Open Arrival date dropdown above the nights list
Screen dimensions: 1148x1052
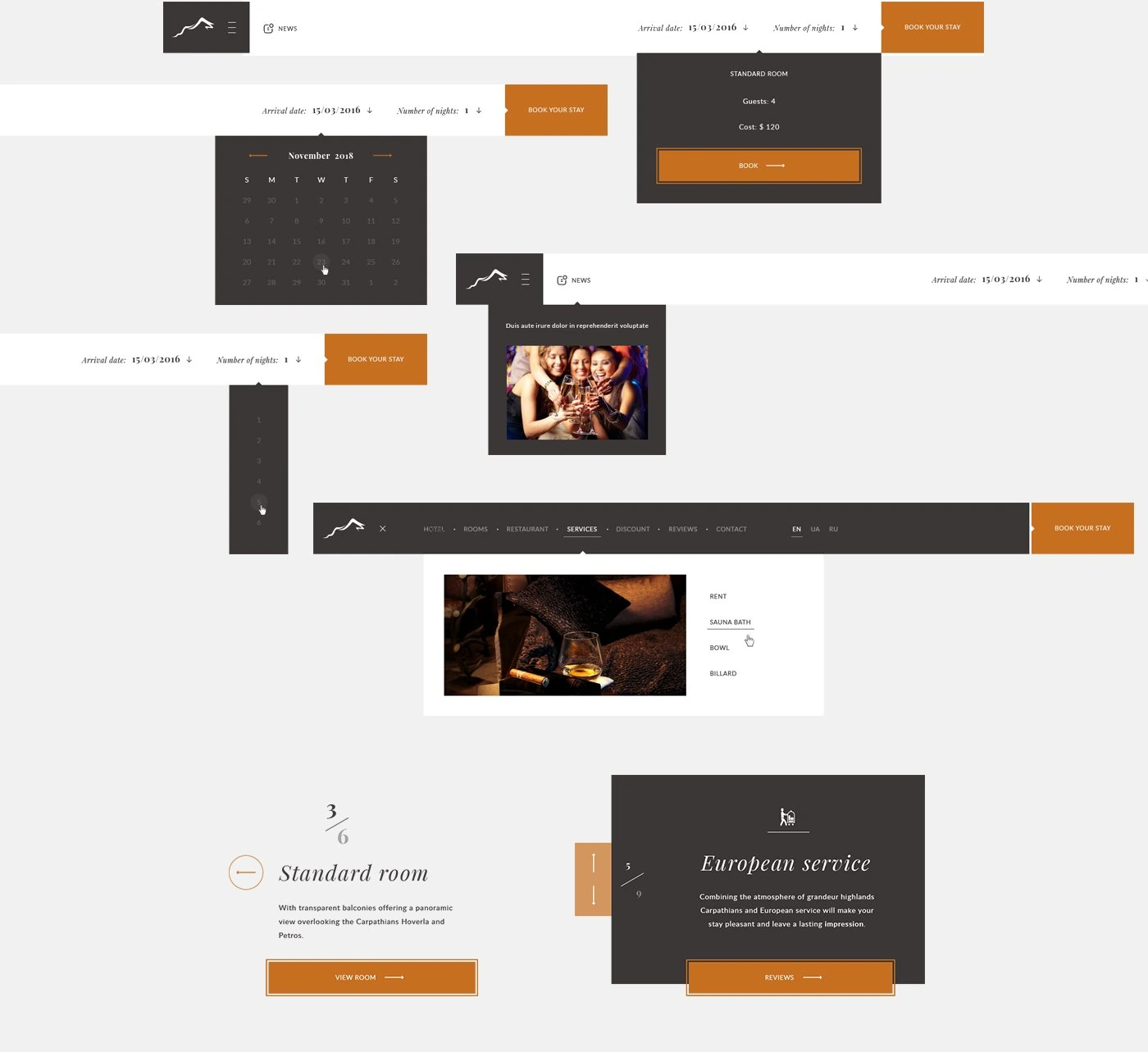(137, 360)
